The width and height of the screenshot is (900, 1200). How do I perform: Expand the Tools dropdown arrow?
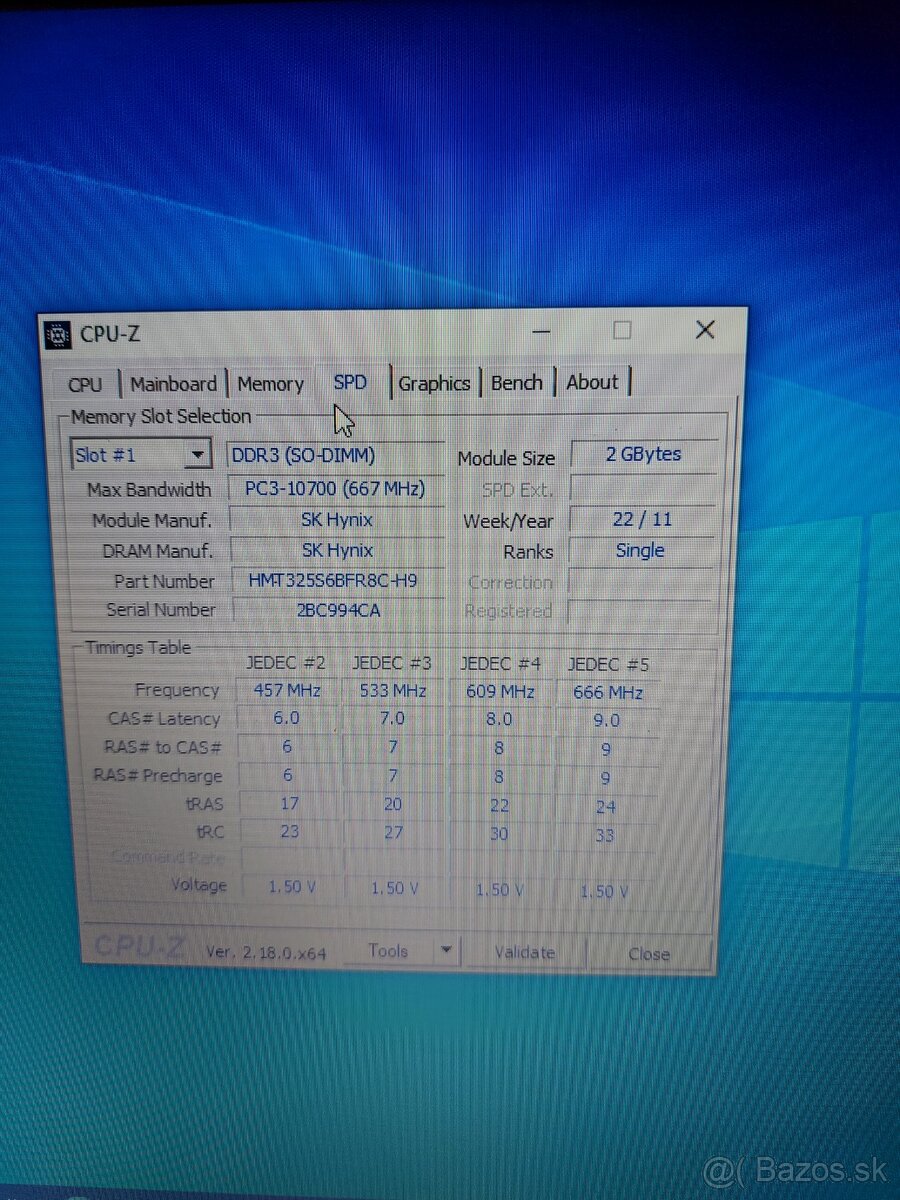[x=447, y=951]
